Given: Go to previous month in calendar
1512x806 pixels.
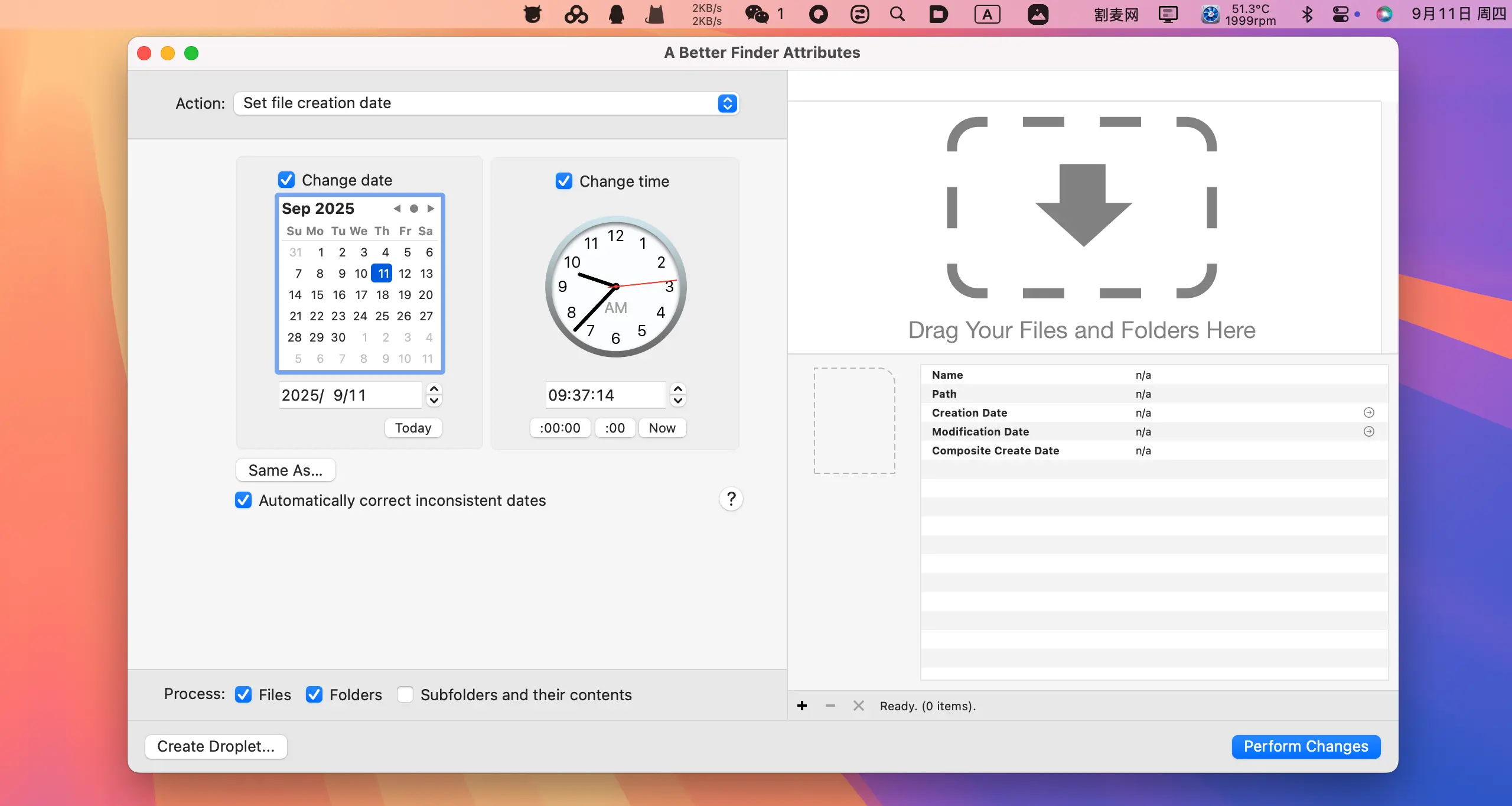Looking at the screenshot, I should coord(397,209).
